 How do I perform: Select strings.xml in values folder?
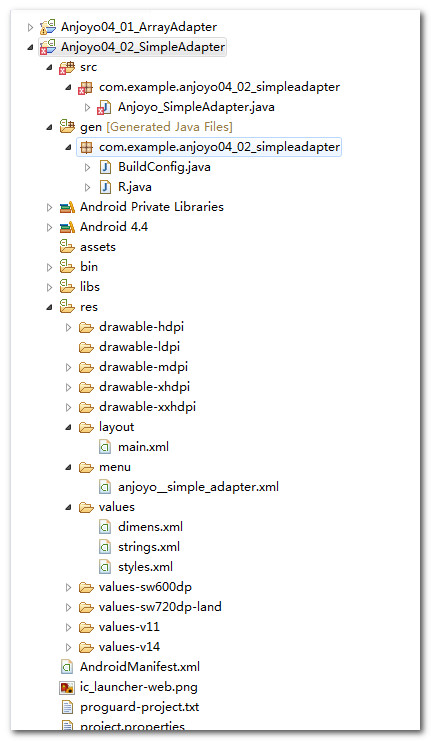(149, 547)
